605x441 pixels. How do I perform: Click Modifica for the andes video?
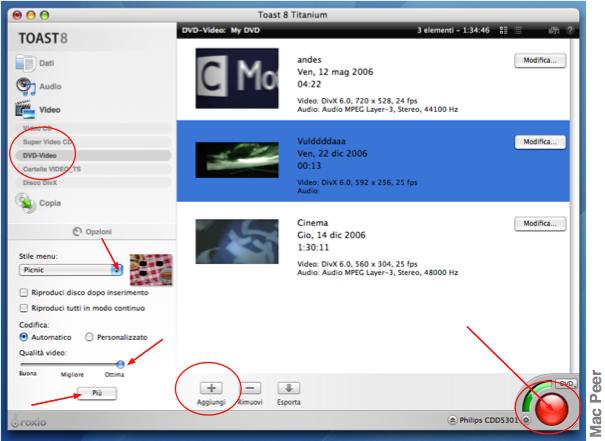point(540,60)
